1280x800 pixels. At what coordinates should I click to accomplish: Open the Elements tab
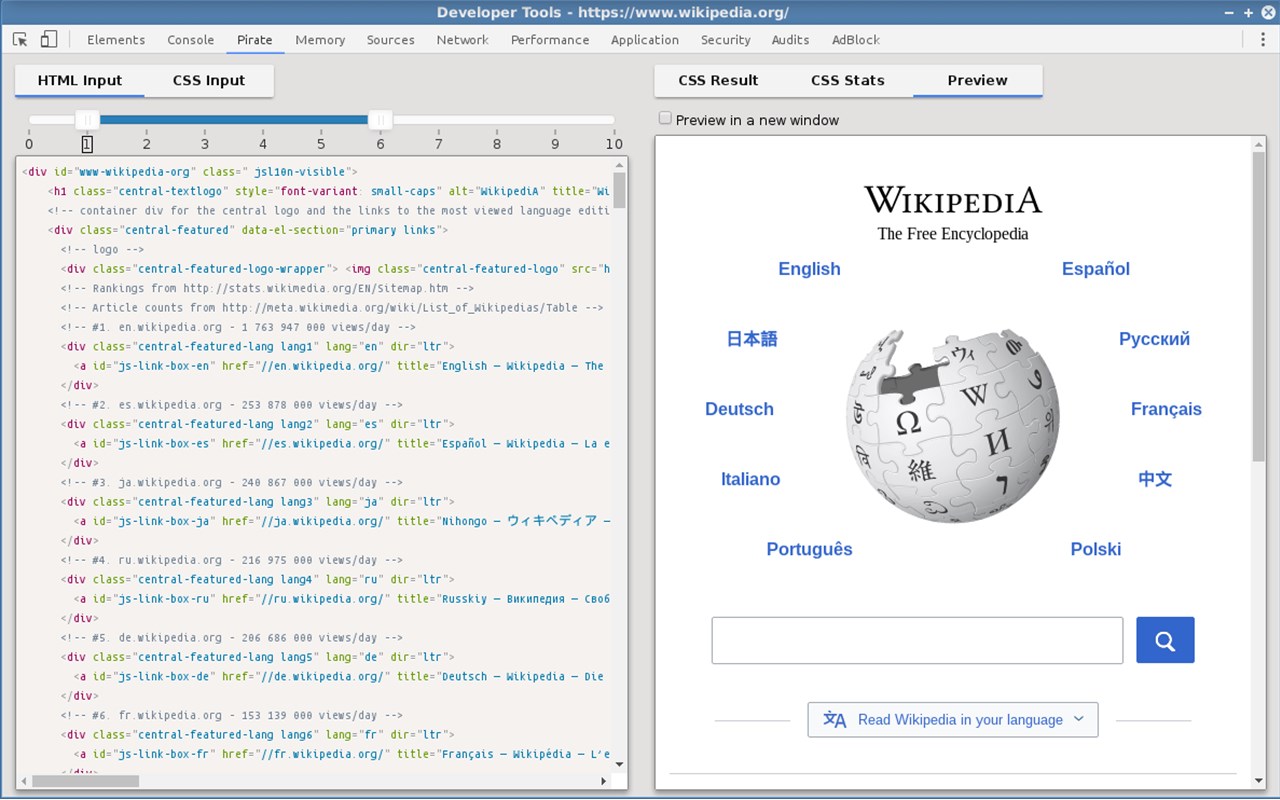(116, 40)
